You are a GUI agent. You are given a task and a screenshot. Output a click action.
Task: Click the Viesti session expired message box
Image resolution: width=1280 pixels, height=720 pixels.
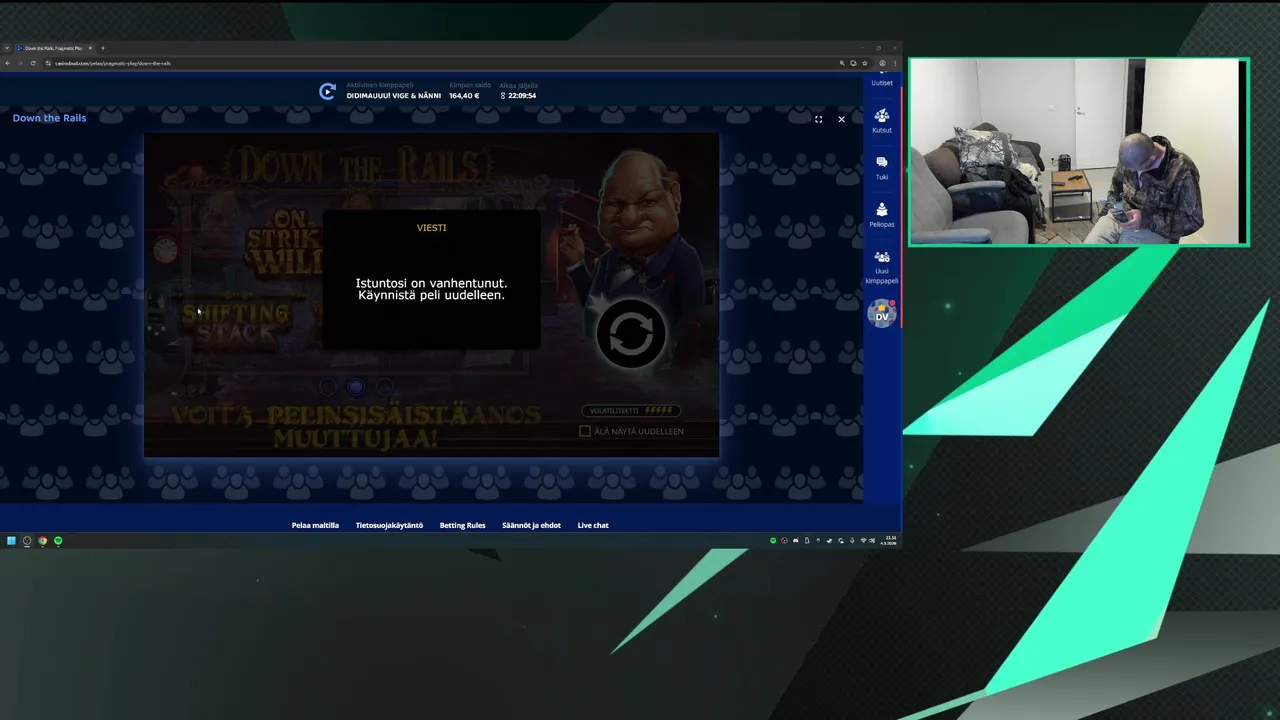click(x=431, y=279)
